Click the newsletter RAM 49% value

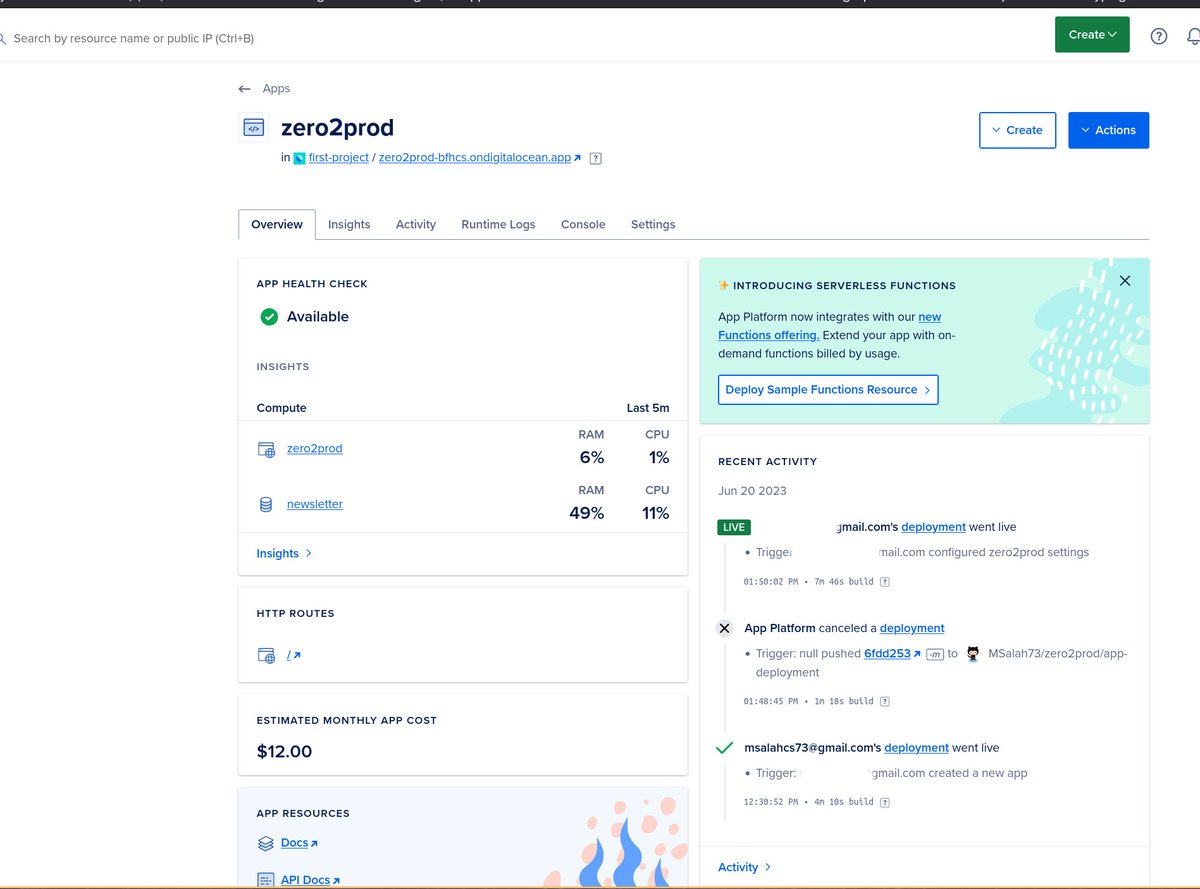587,513
